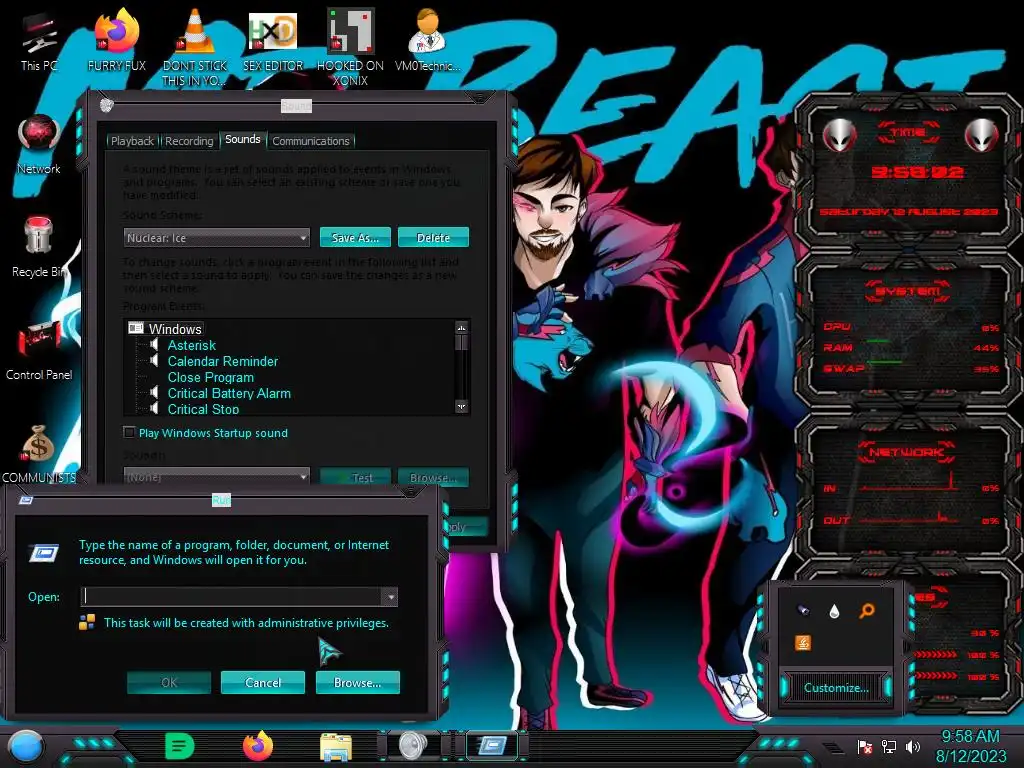Open the VLC cone desktop shortcut
Image resolution: width=1024 pixels, height=768 pixels.
pyautogui.click(x=194, y=47)
